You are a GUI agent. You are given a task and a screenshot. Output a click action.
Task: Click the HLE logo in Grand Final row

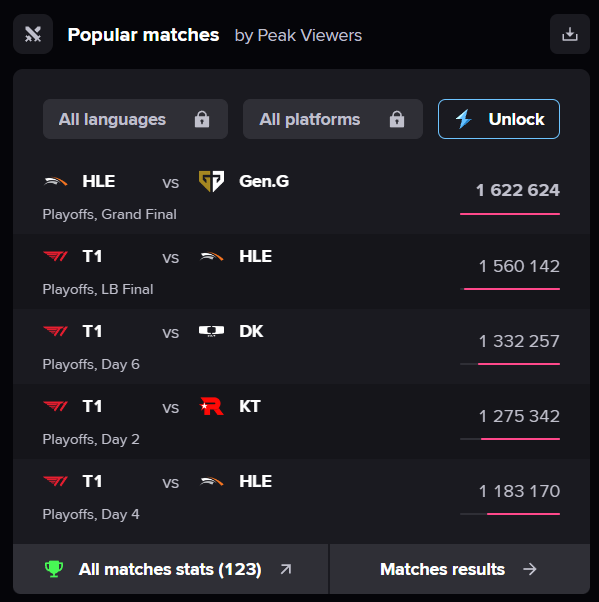(56, 181)
